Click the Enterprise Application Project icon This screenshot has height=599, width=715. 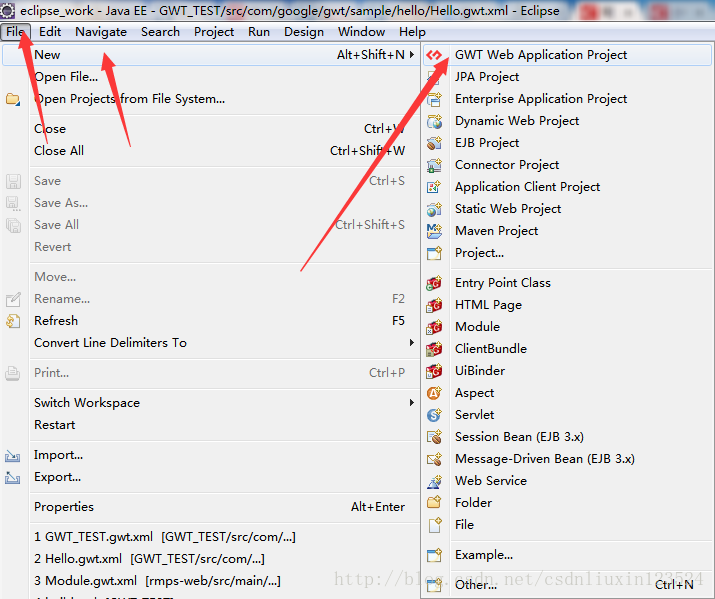point(434,99)
